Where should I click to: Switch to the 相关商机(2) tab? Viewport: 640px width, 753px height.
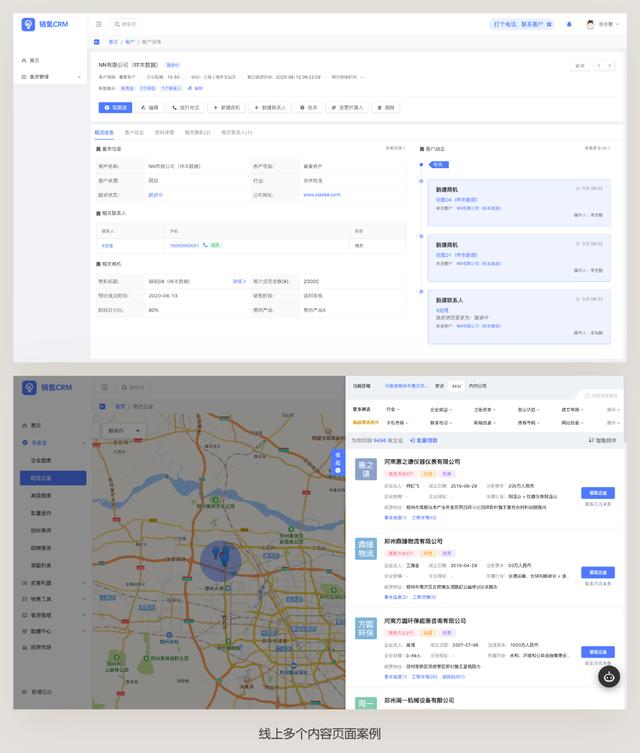197,132
